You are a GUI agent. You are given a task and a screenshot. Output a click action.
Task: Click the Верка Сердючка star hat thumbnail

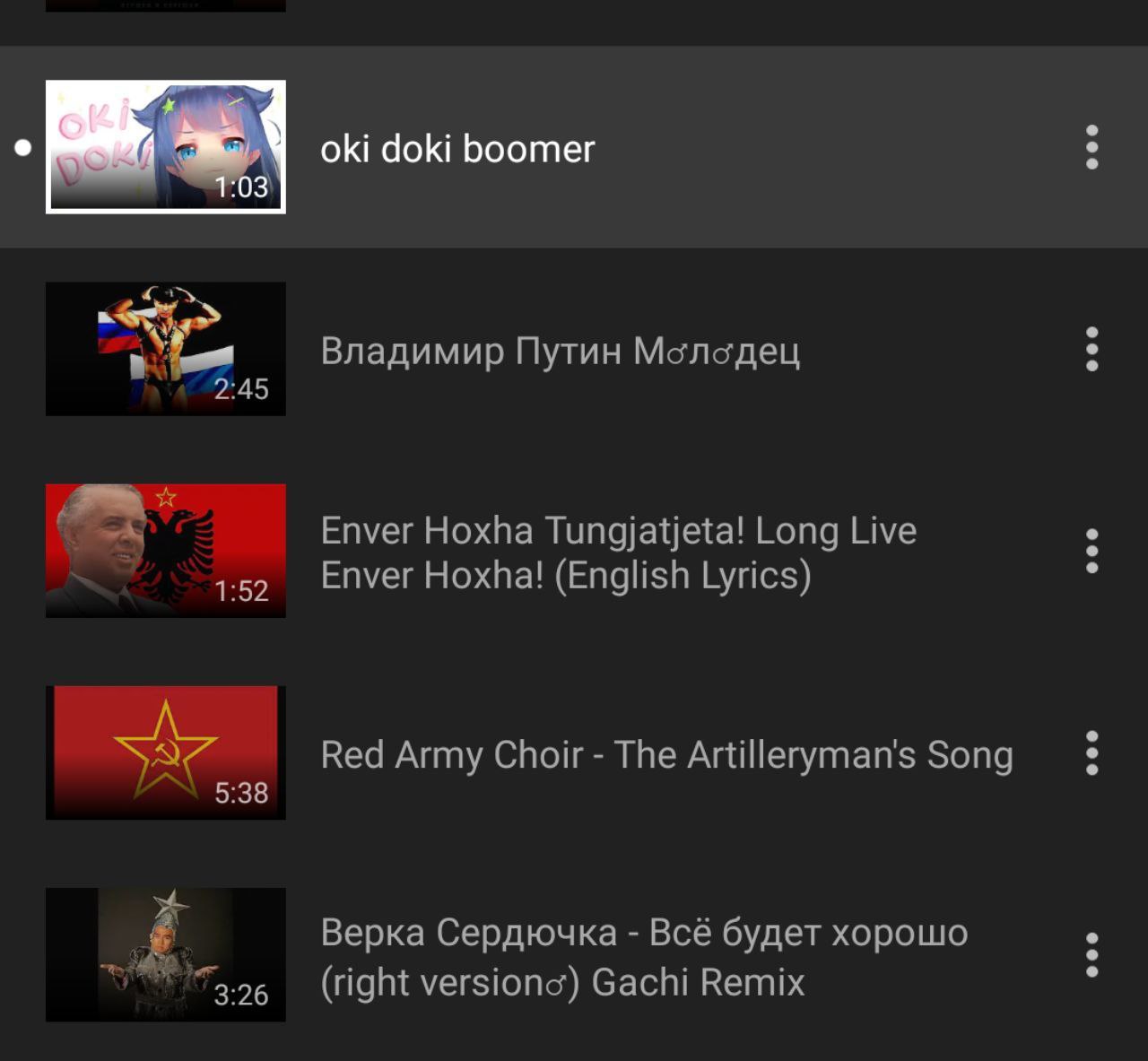(x=166, y=954)
